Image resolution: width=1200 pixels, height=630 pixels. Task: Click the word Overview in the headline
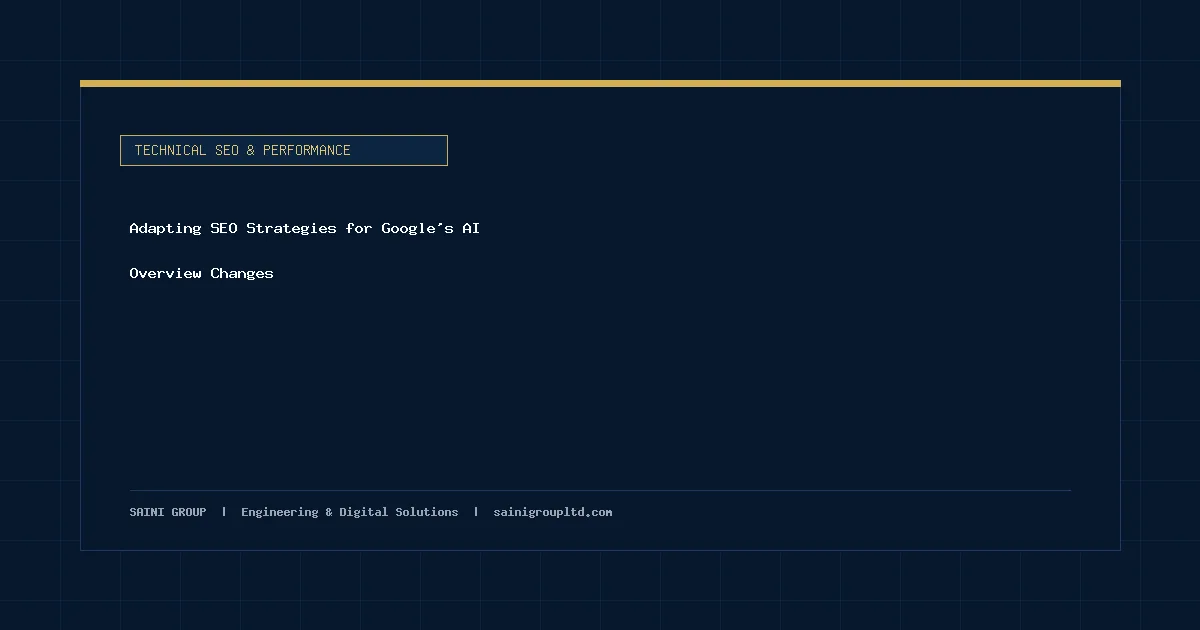165,273
